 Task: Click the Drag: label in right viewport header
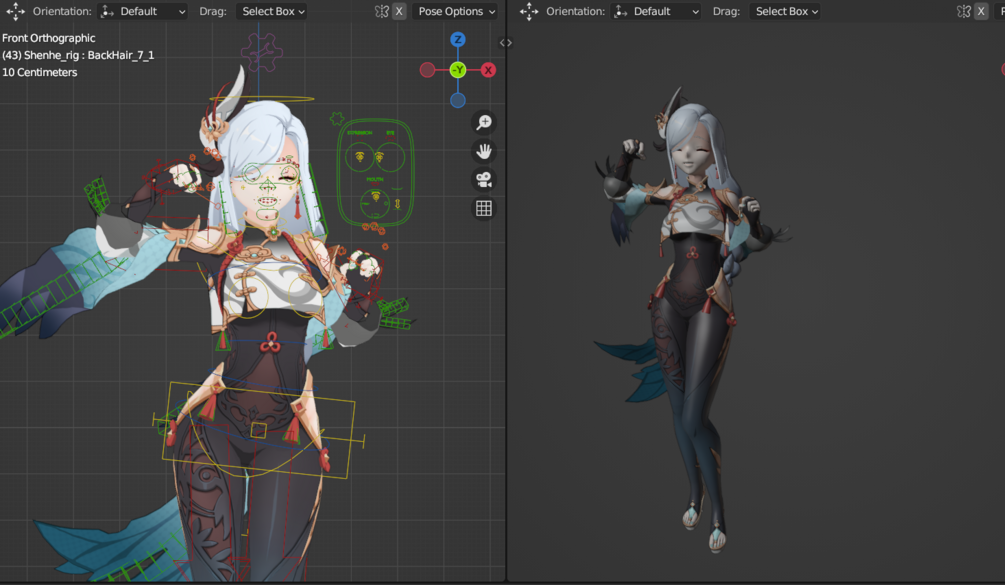click(x=726, y=11)
